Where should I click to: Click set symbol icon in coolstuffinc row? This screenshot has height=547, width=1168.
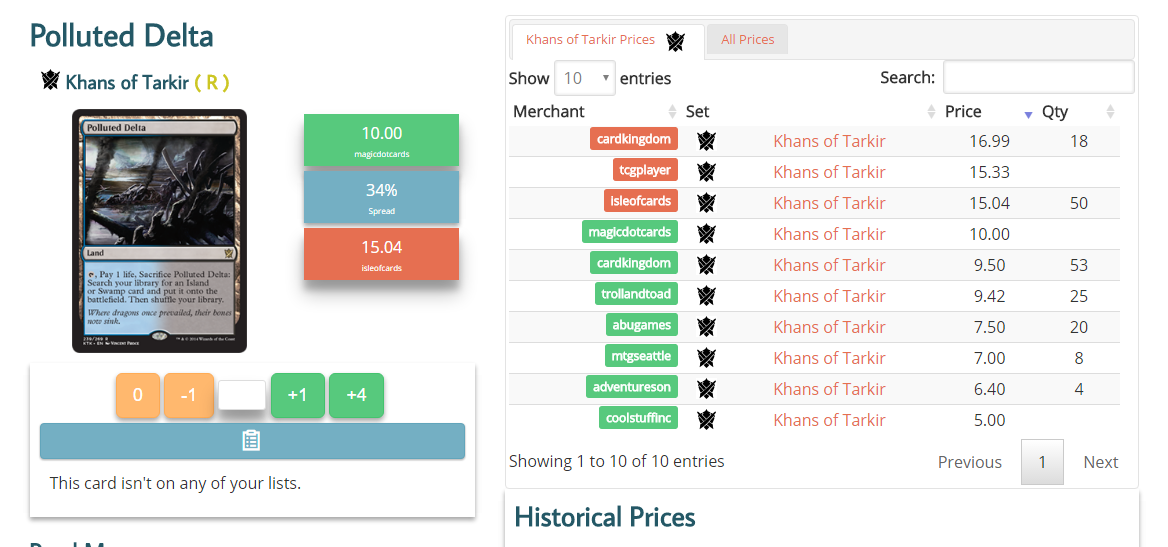pyautogui.click(x=707, y=420)
